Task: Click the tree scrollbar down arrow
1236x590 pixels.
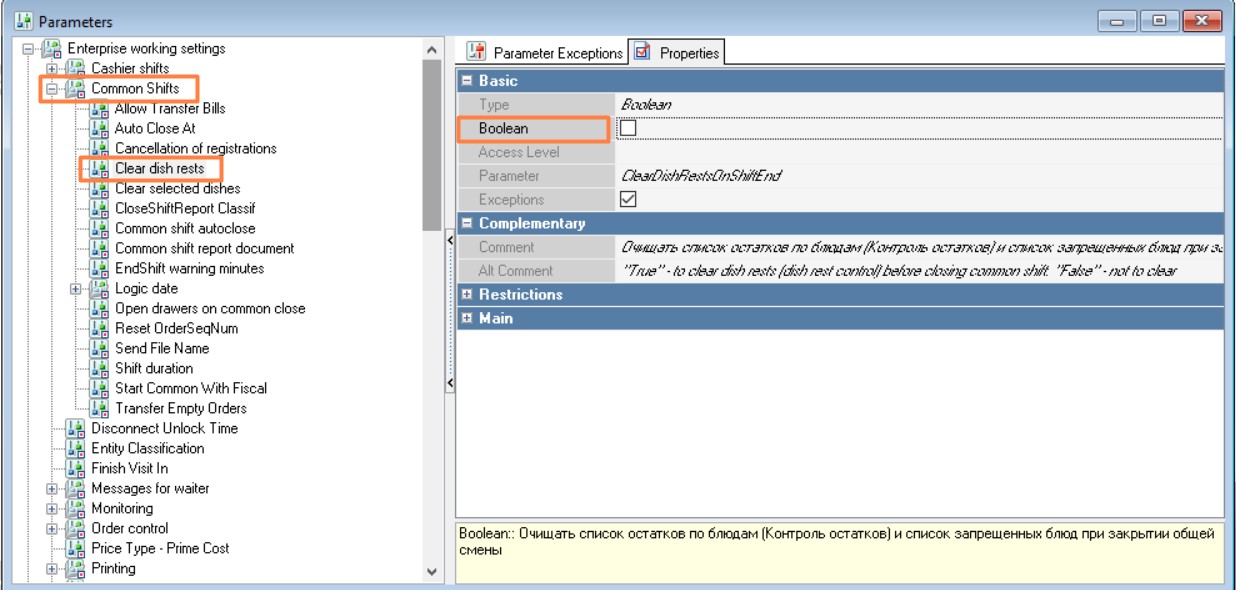Action: coord(431,572)
